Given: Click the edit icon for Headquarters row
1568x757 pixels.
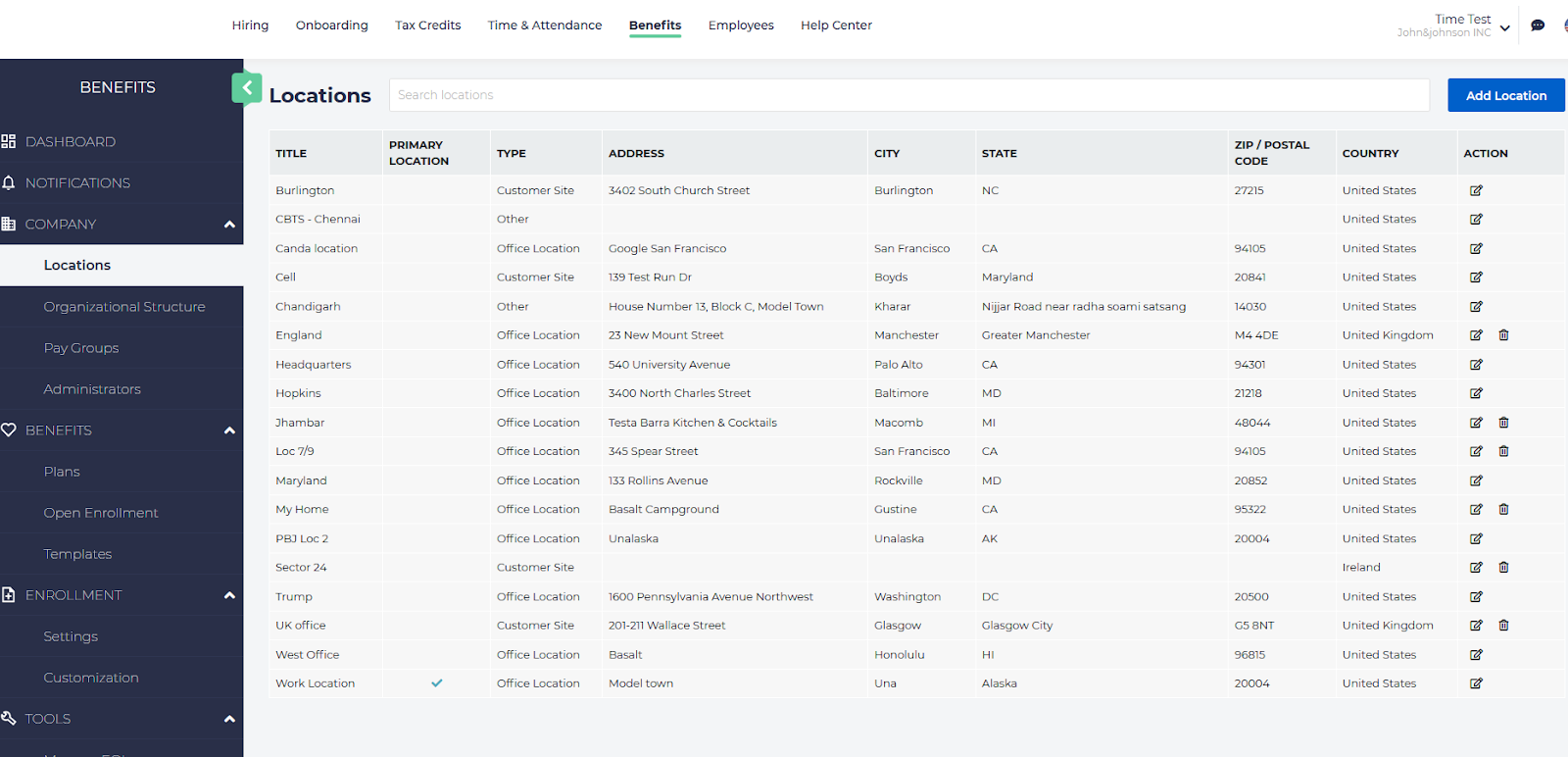Looking at the screenshot, I should click(x=1476, y=365).
